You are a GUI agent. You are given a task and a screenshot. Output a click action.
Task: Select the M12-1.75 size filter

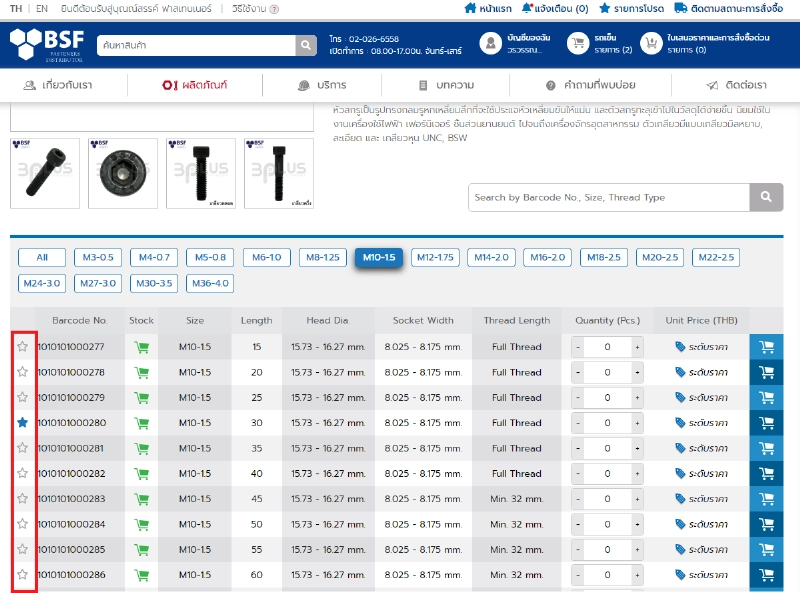coord(435,257)
